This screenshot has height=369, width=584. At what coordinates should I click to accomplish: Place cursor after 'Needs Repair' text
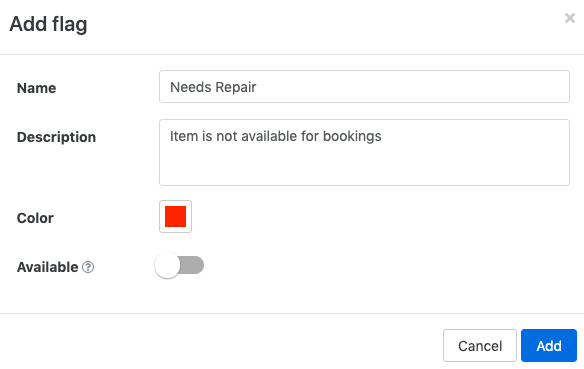[x=258, y=87]
